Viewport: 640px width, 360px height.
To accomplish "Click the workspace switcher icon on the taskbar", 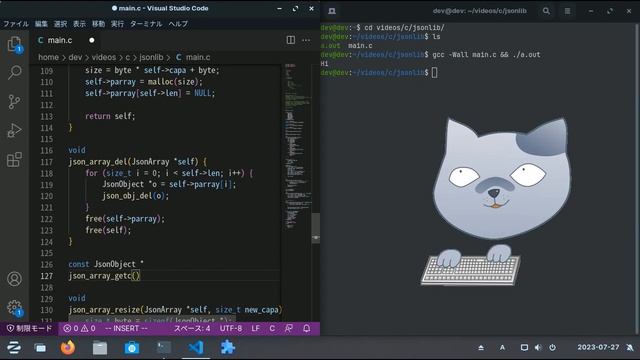I will [x=40, y=348].
